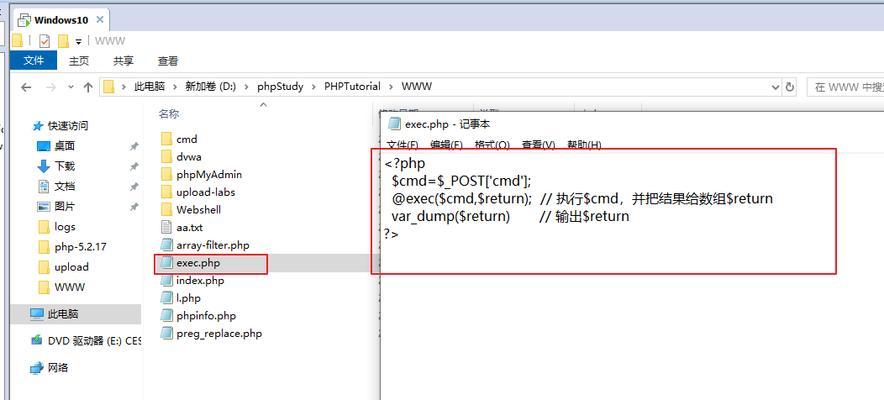Refresh the WWW folder view
884x400 pixels.
790,87
